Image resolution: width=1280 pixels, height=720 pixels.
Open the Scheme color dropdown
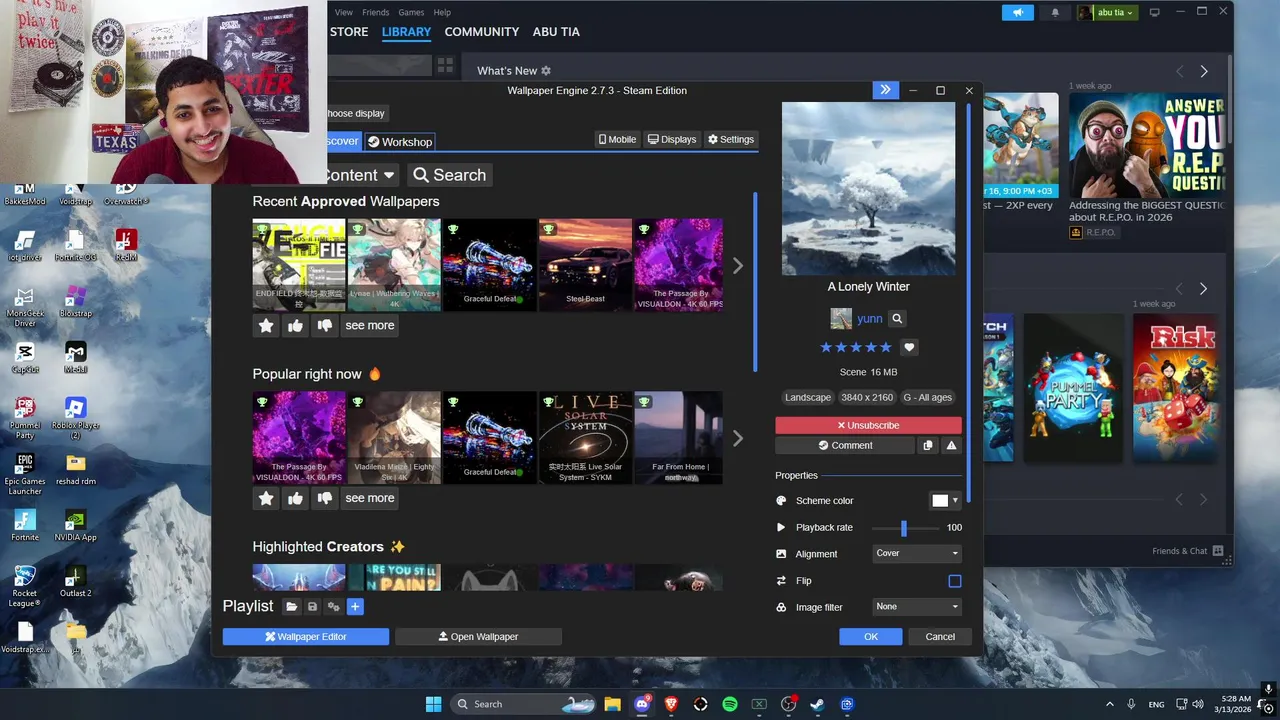[x=945, y=500]
